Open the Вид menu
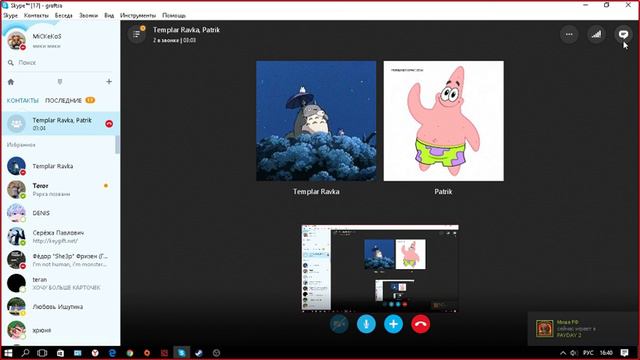Viewport: 640px width, 360px height. coord(109,15)
